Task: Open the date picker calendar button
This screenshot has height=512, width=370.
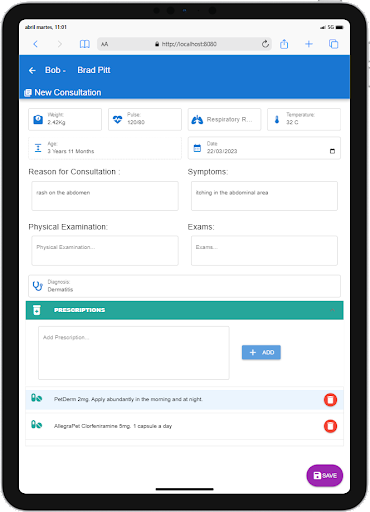Action: [332, 151]
